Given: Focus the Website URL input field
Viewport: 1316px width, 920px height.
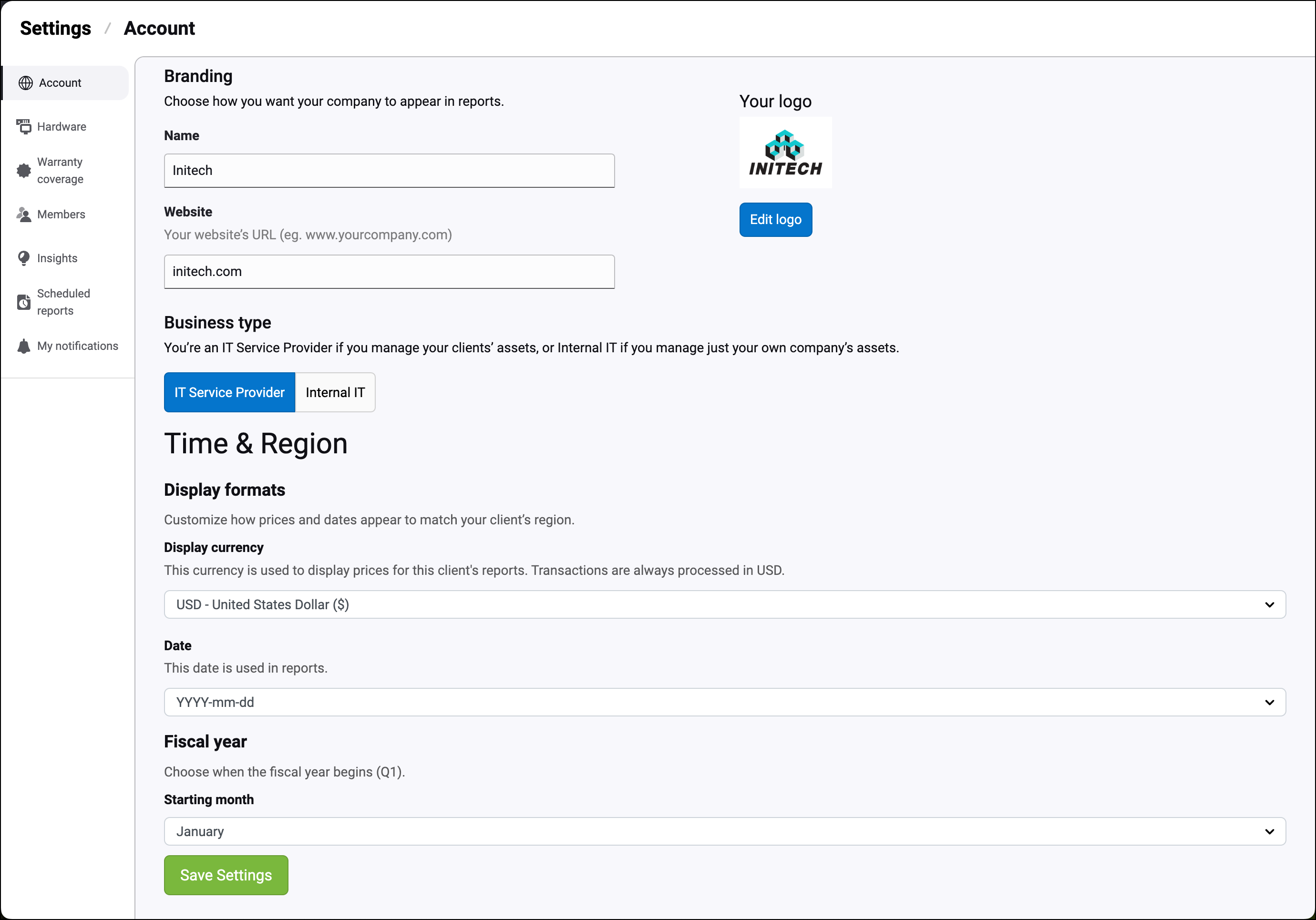Looking at the screenshot, I should click(389, 272).
